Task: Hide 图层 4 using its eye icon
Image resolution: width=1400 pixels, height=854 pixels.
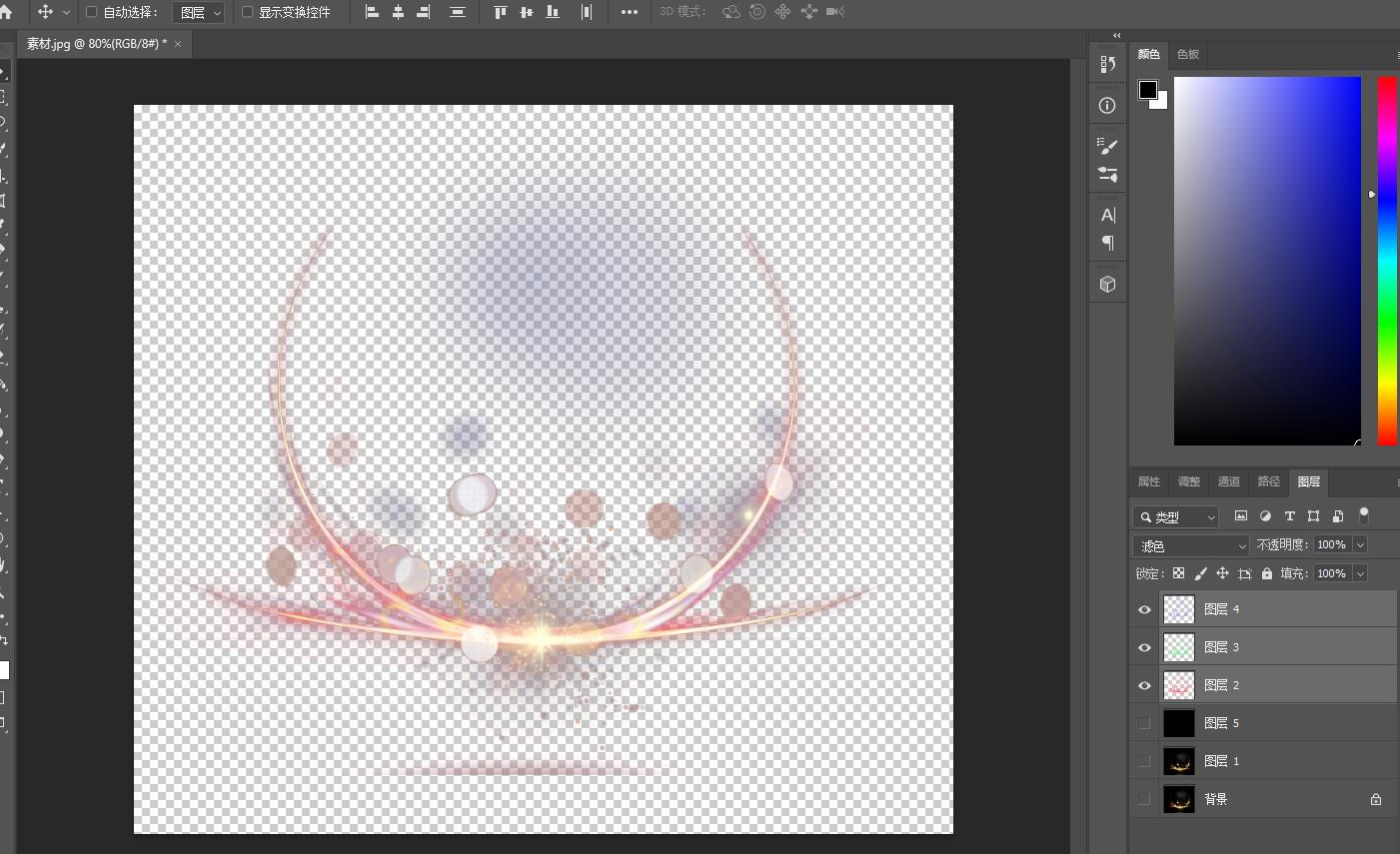Action: pos(1144,609)
